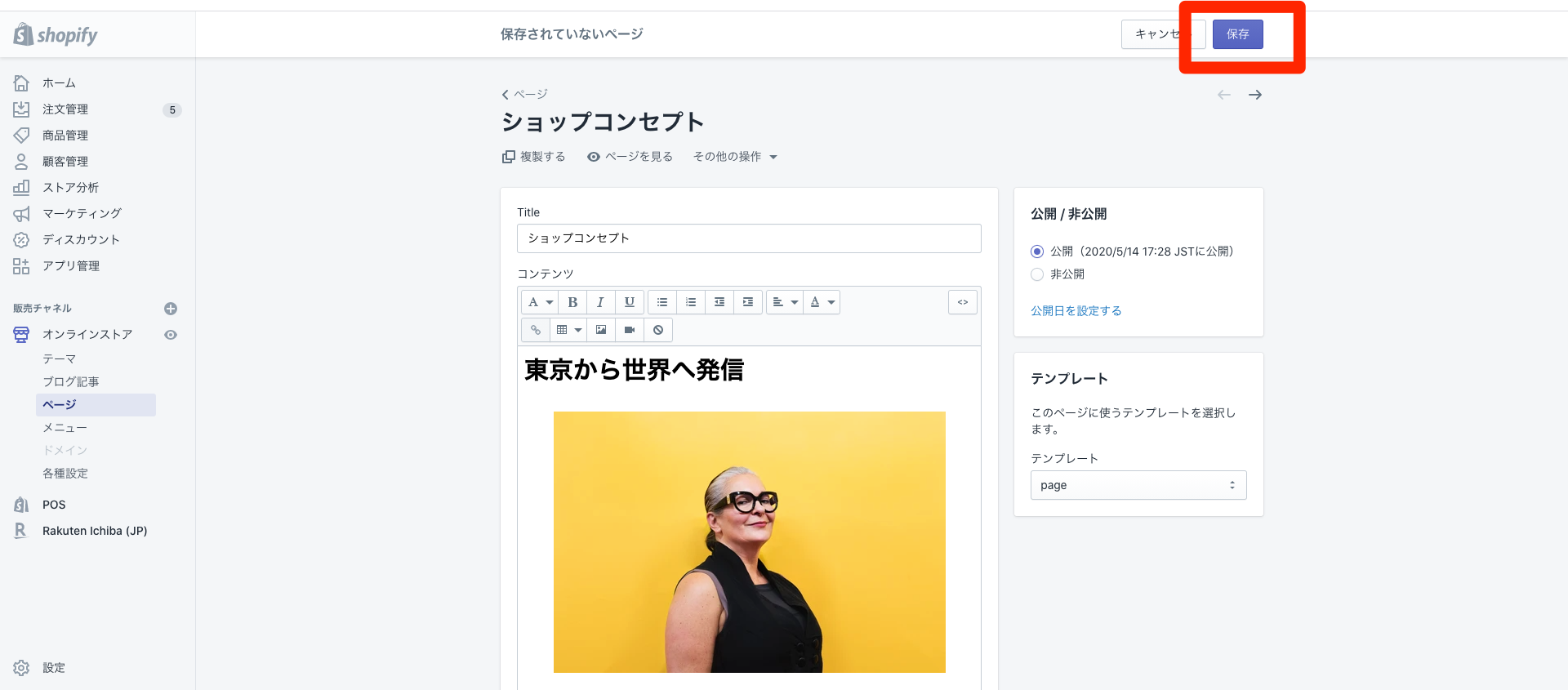1568x690 pixels.
Task: Open 注文管理 orders section
Action: [x=65, y=109]
